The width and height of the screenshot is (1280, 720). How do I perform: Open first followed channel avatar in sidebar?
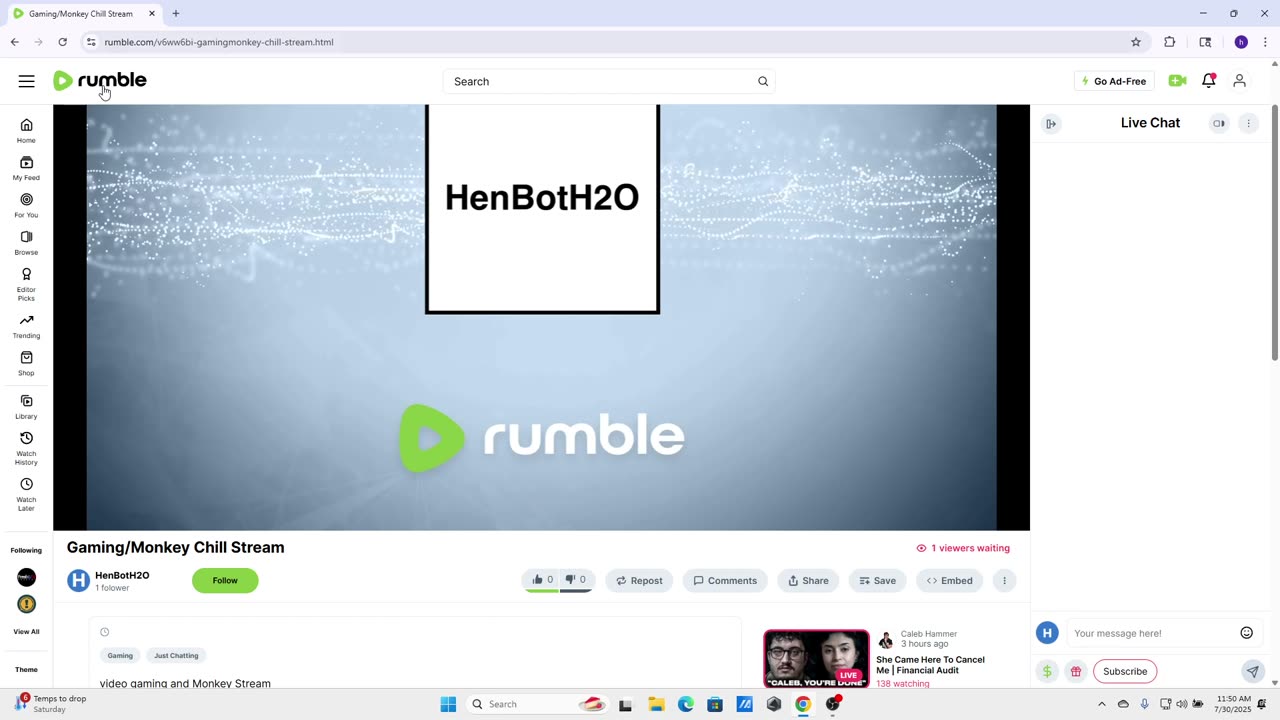[x=26, y=577]
